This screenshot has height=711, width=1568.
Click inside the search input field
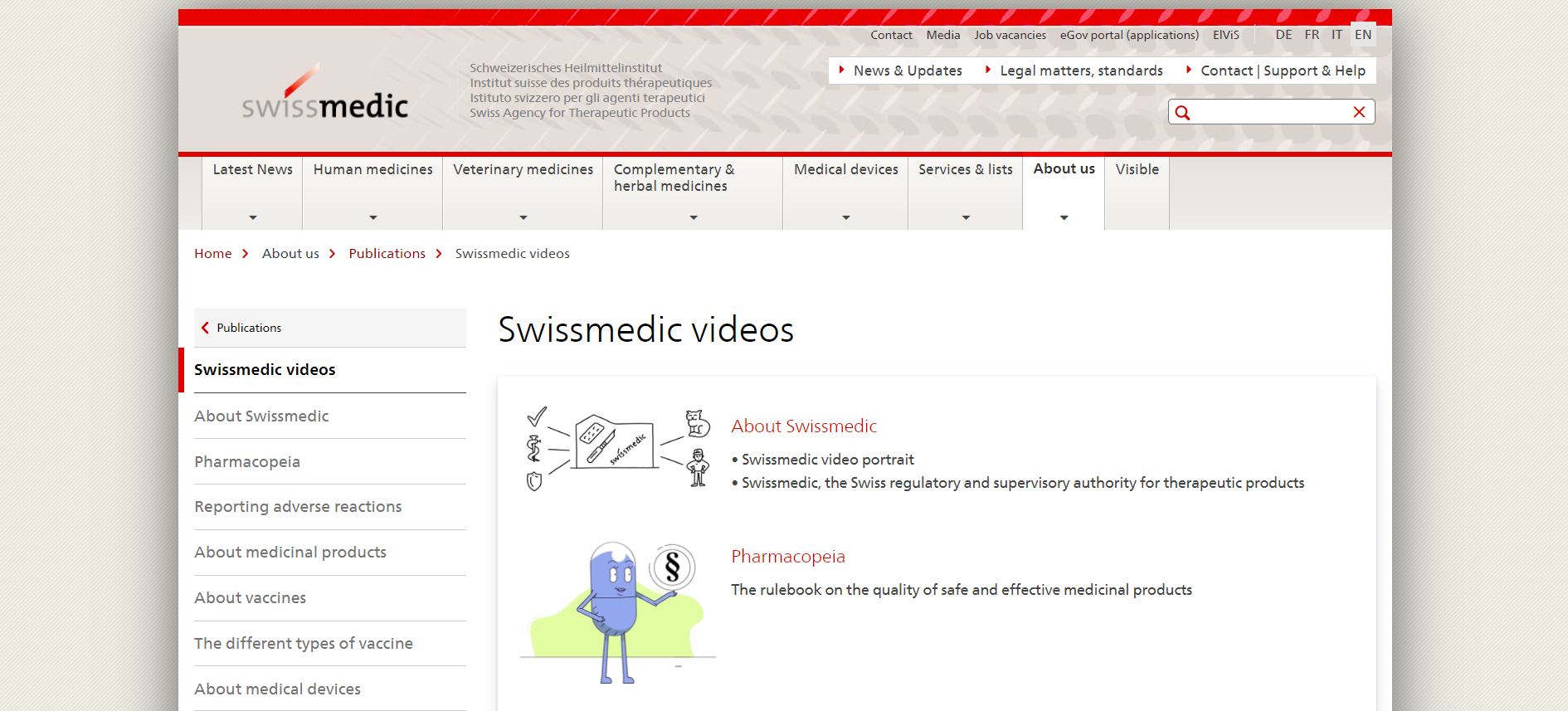pyautogui.click(x=1269, y=112)
